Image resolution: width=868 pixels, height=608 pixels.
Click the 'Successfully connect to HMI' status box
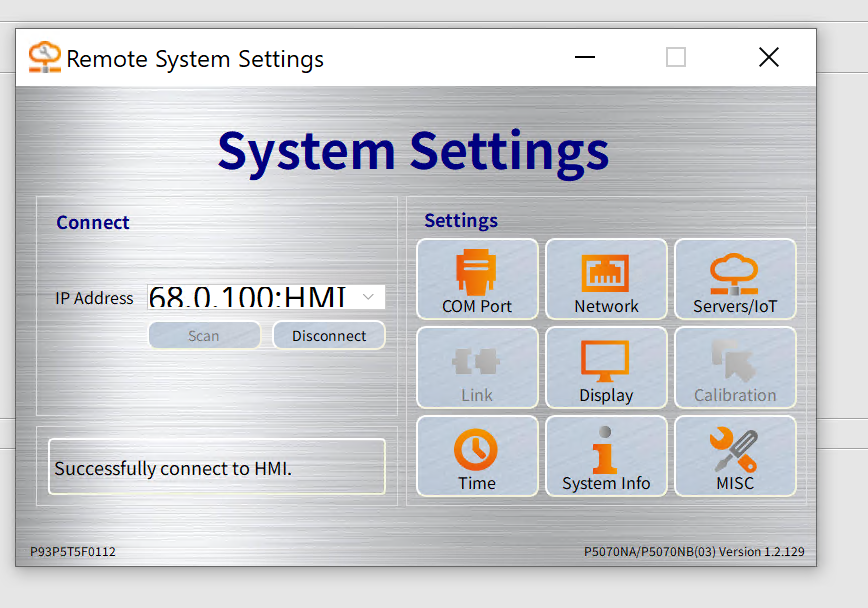216,467
